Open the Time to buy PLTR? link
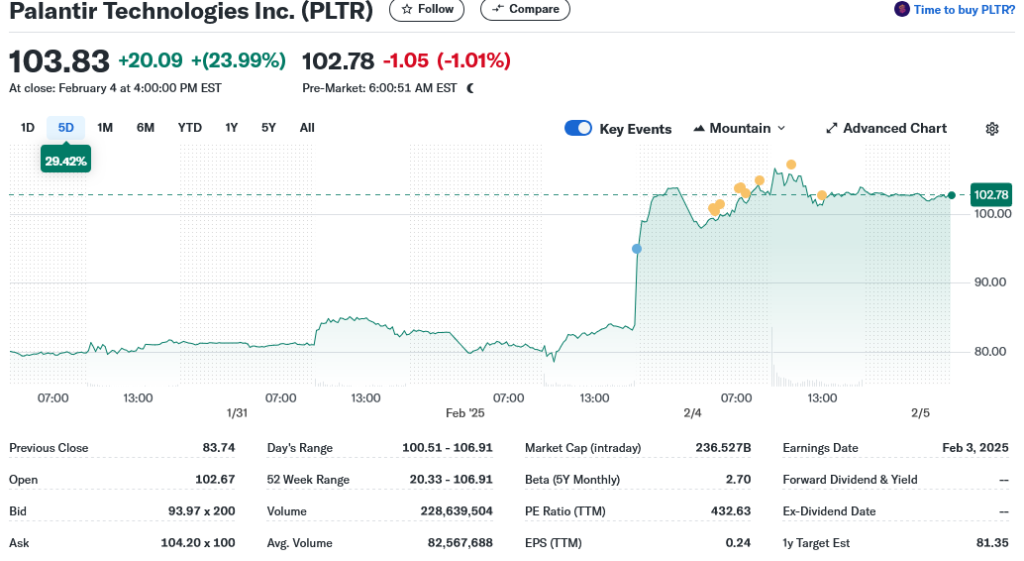This screenshot has height=561, width=1024. click(x=964, y=9)
